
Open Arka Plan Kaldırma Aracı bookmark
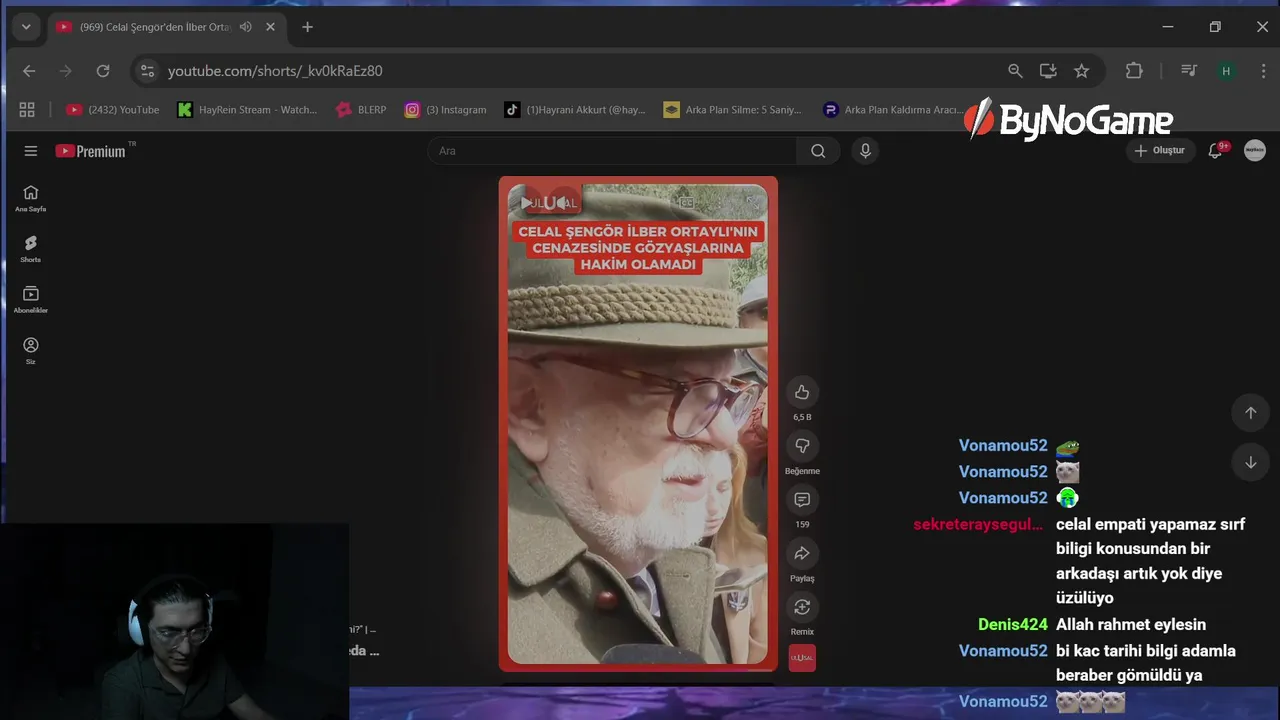coord(892,110)
